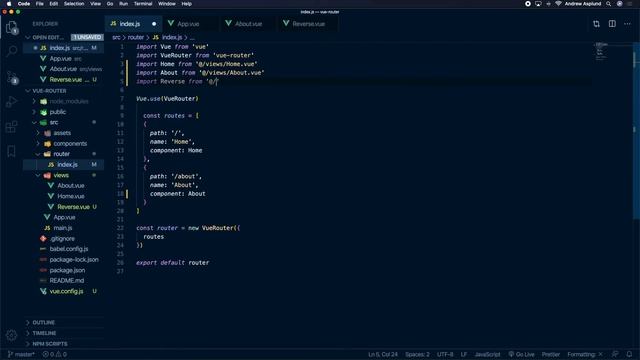This screenshot has width=640, height=360.
Task: Open the Extensions view
Action: point(12,127)
